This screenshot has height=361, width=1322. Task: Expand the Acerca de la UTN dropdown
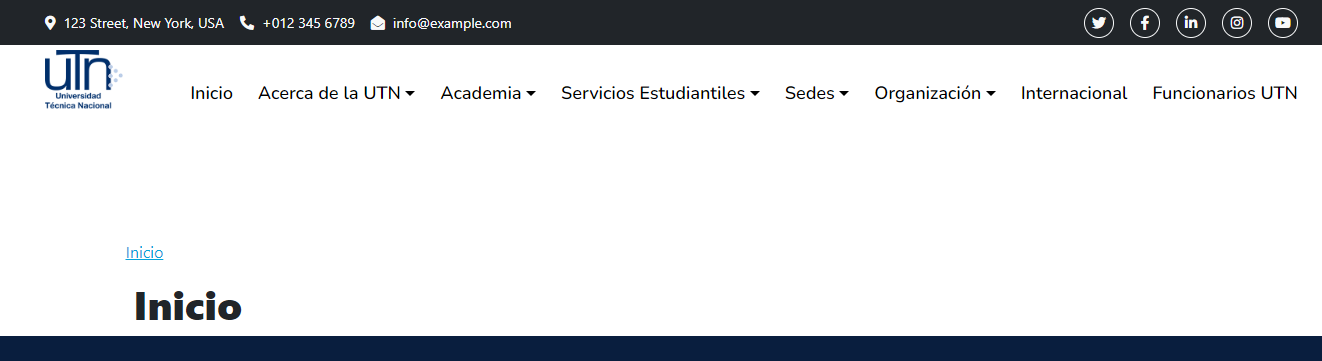pyautogui.click(x=336, y=93)
